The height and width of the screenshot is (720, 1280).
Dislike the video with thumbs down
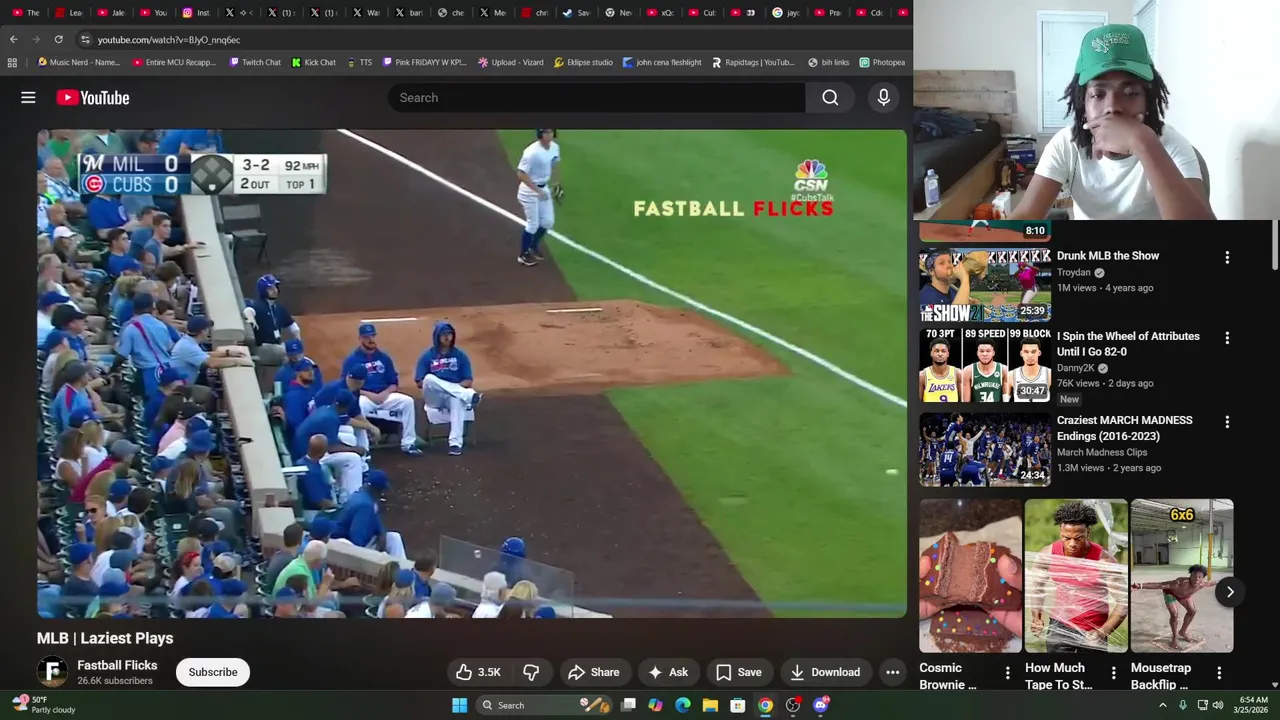click(x=531, y=672)
